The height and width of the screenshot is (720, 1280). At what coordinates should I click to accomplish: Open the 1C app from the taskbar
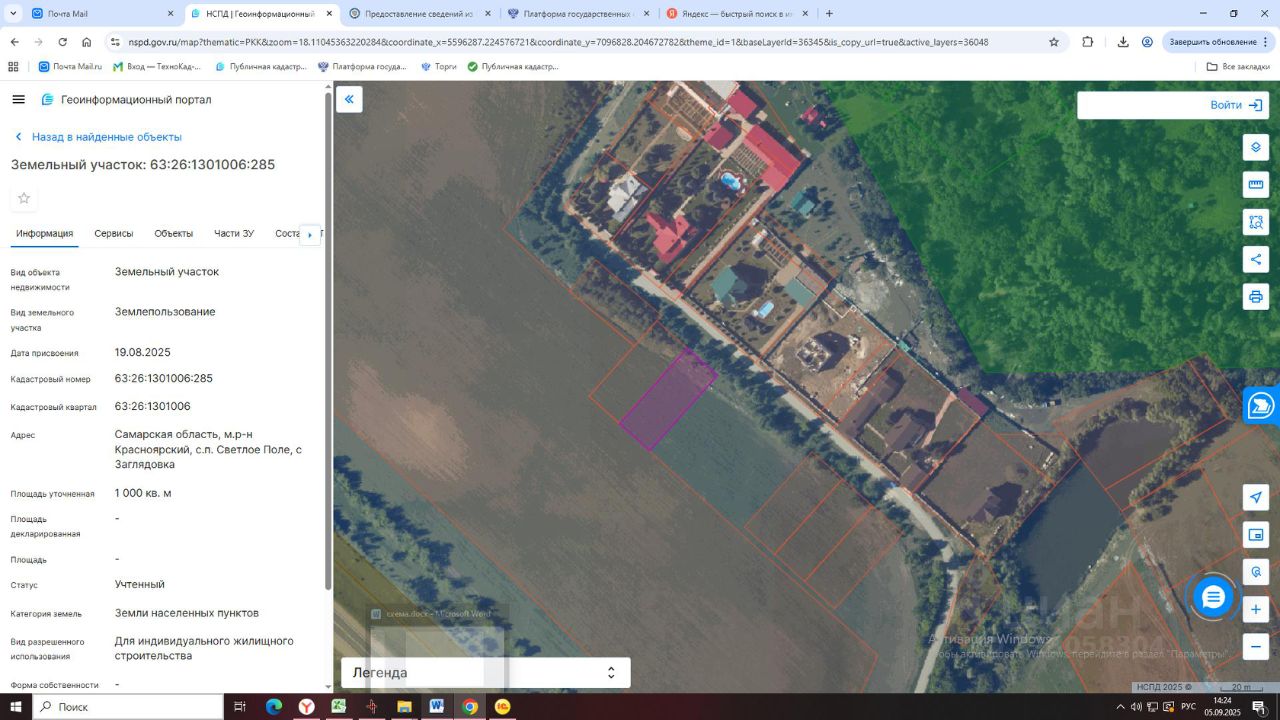tap(502, 707)
